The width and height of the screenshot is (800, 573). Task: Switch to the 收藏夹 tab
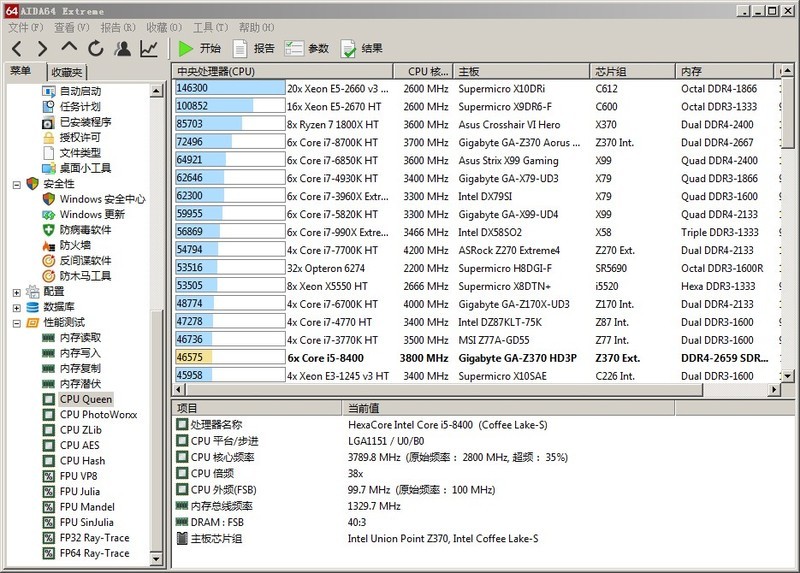click(x=67, y=72)
